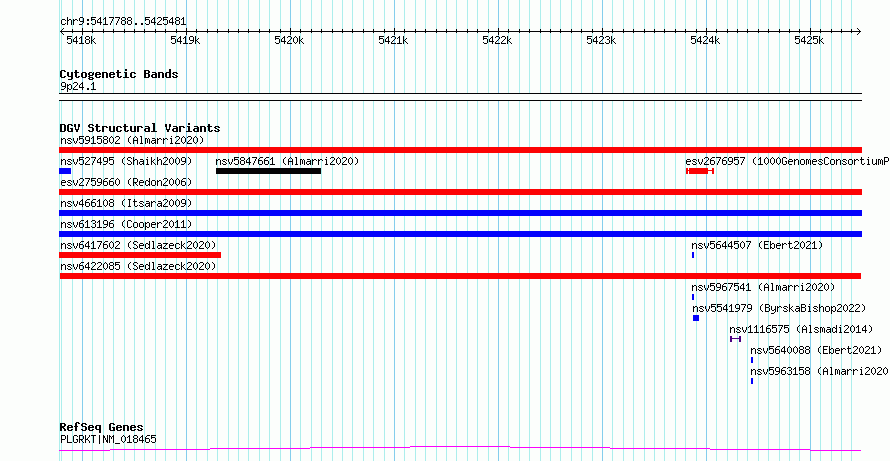This screenshot has height=461, width=890.
Task: Click the nsv527495 (Shaikh2009) label
Action: click(126, 161)
